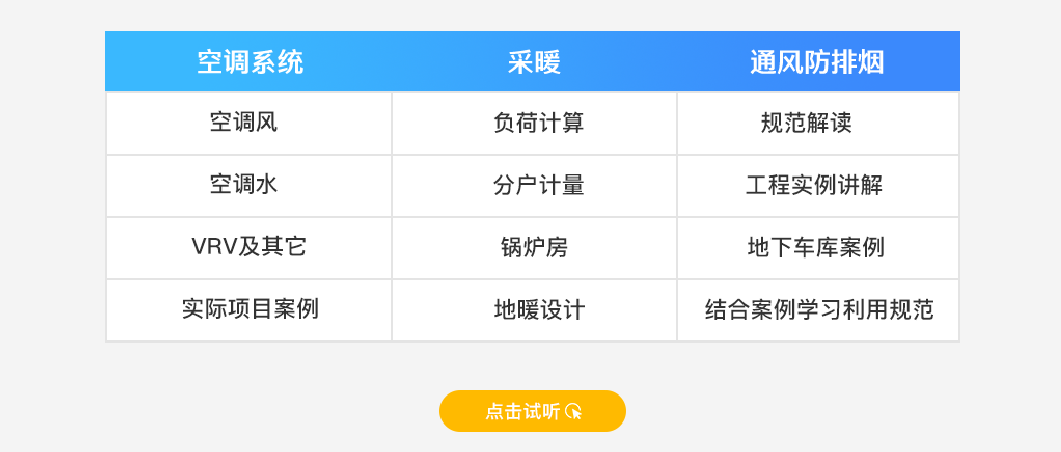Choose the VRV及其它 cell
Image resolution: width=1061 pixels, height=452 pixels.
(x=249, y=248)
